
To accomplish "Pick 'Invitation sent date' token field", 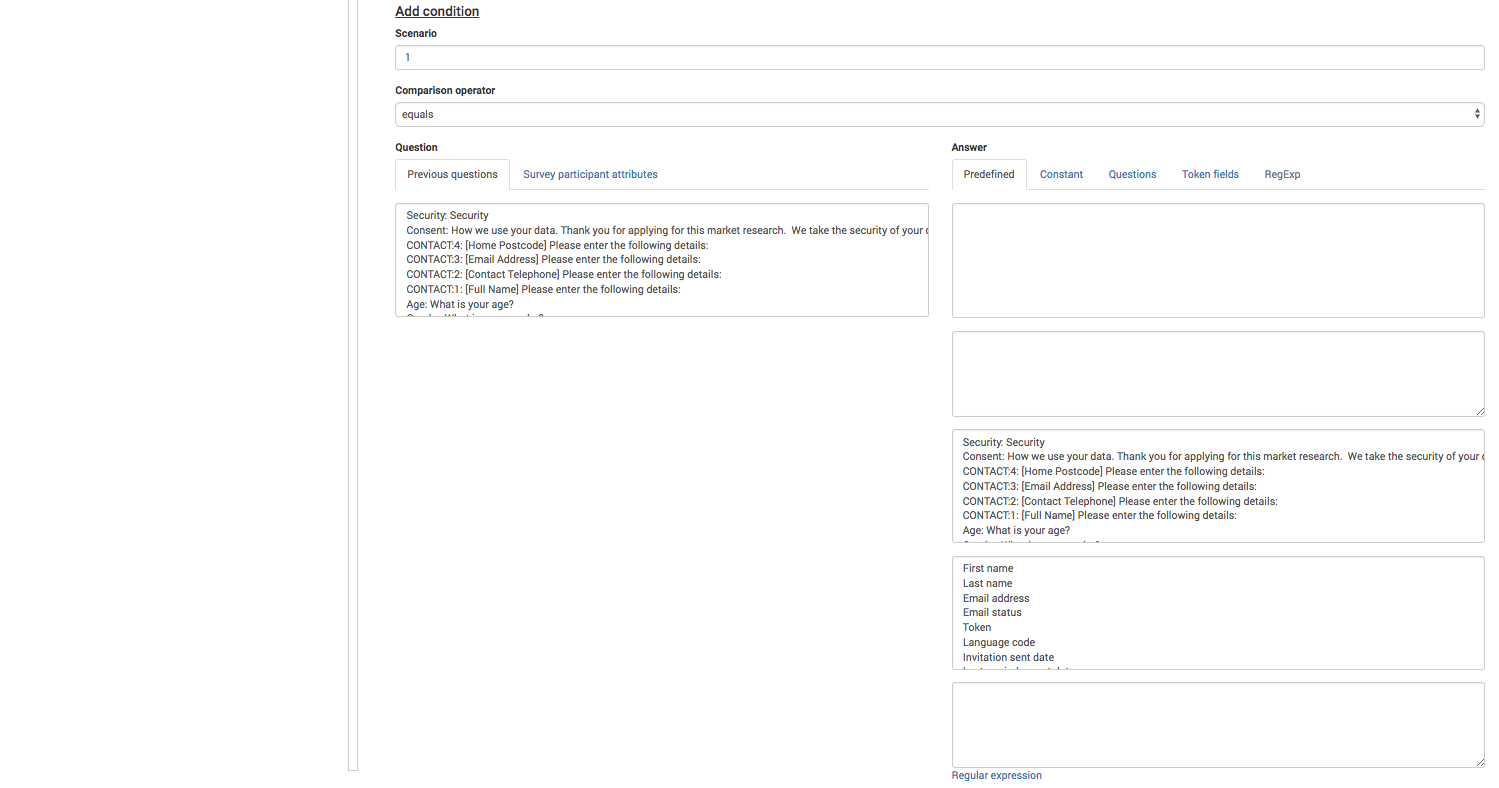I will coord(1008,658).
